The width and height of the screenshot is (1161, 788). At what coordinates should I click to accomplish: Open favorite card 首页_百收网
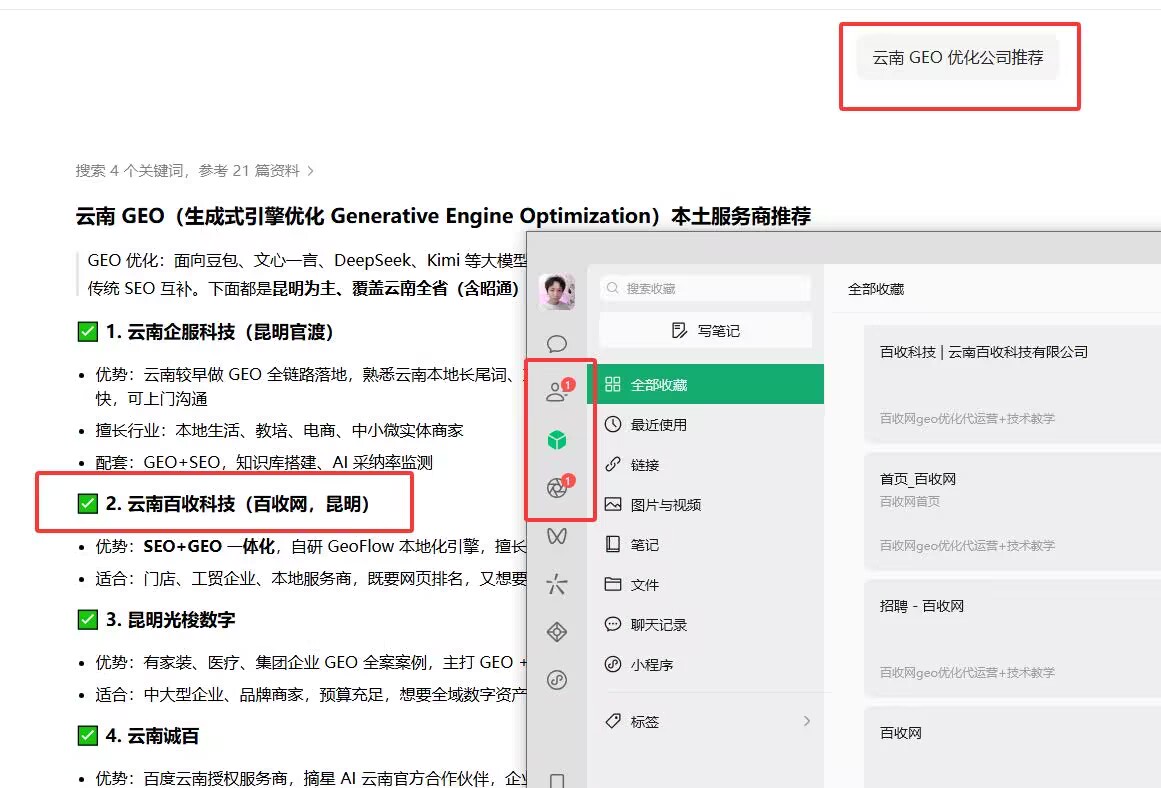[x=1012, y=512]
